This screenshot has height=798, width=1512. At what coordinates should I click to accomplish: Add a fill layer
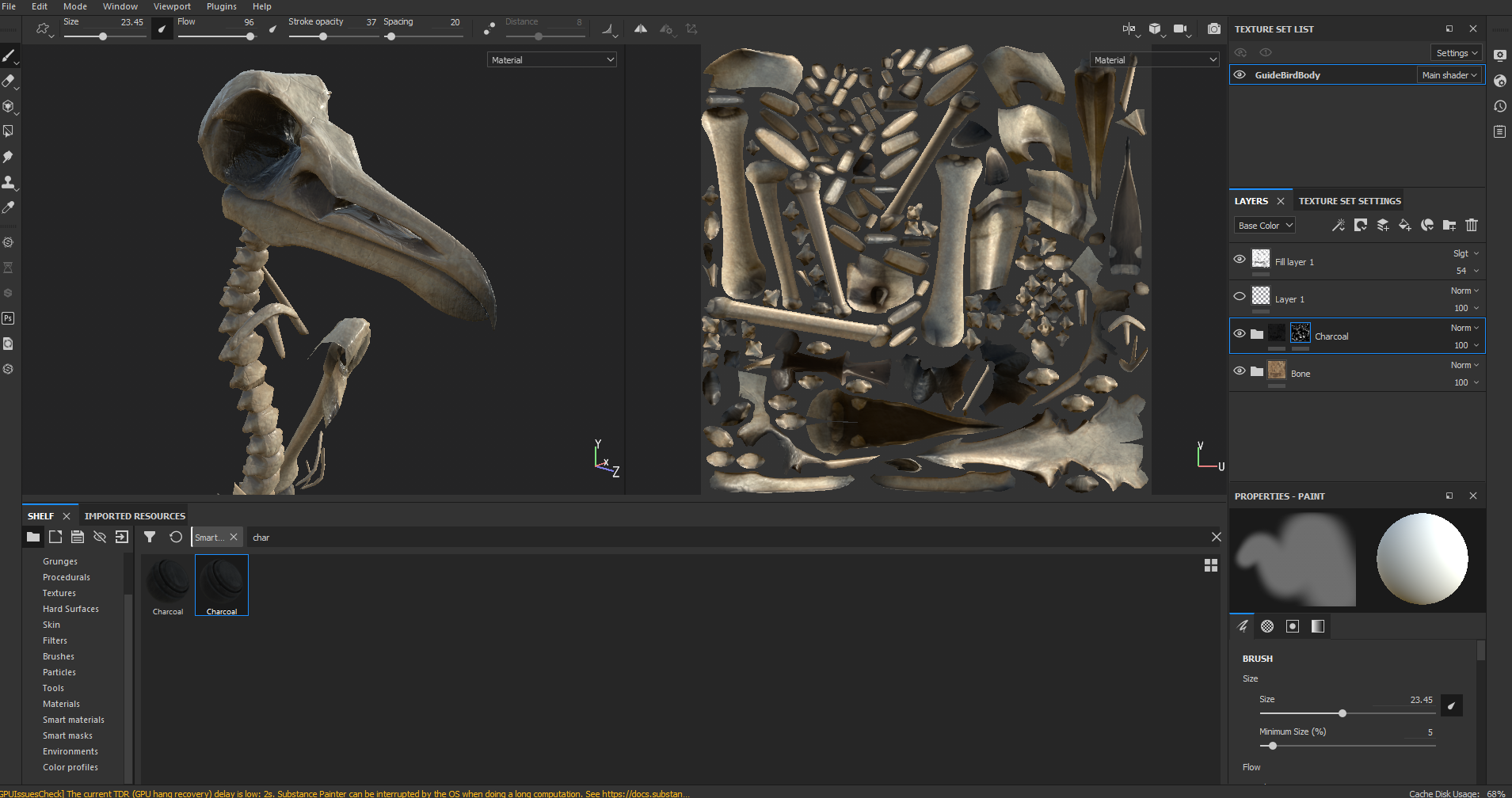(1404, 226)
